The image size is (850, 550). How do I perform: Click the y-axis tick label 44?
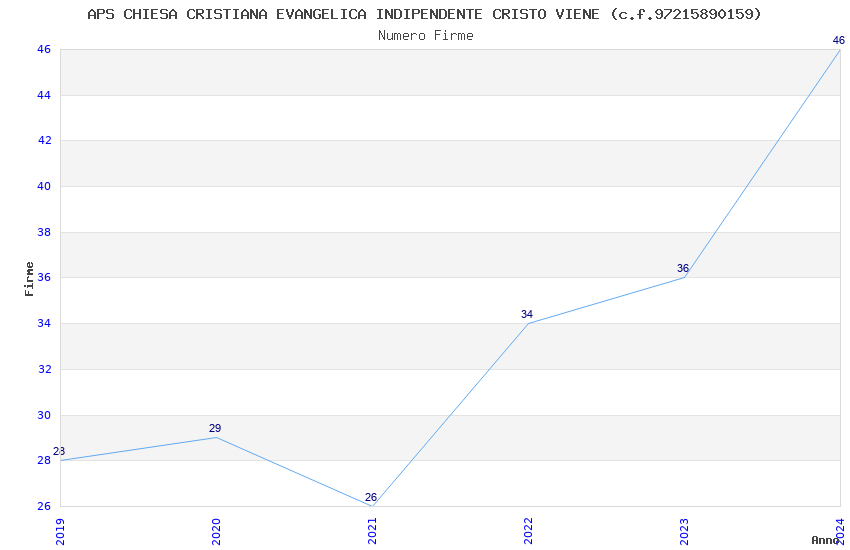[44, 95]
